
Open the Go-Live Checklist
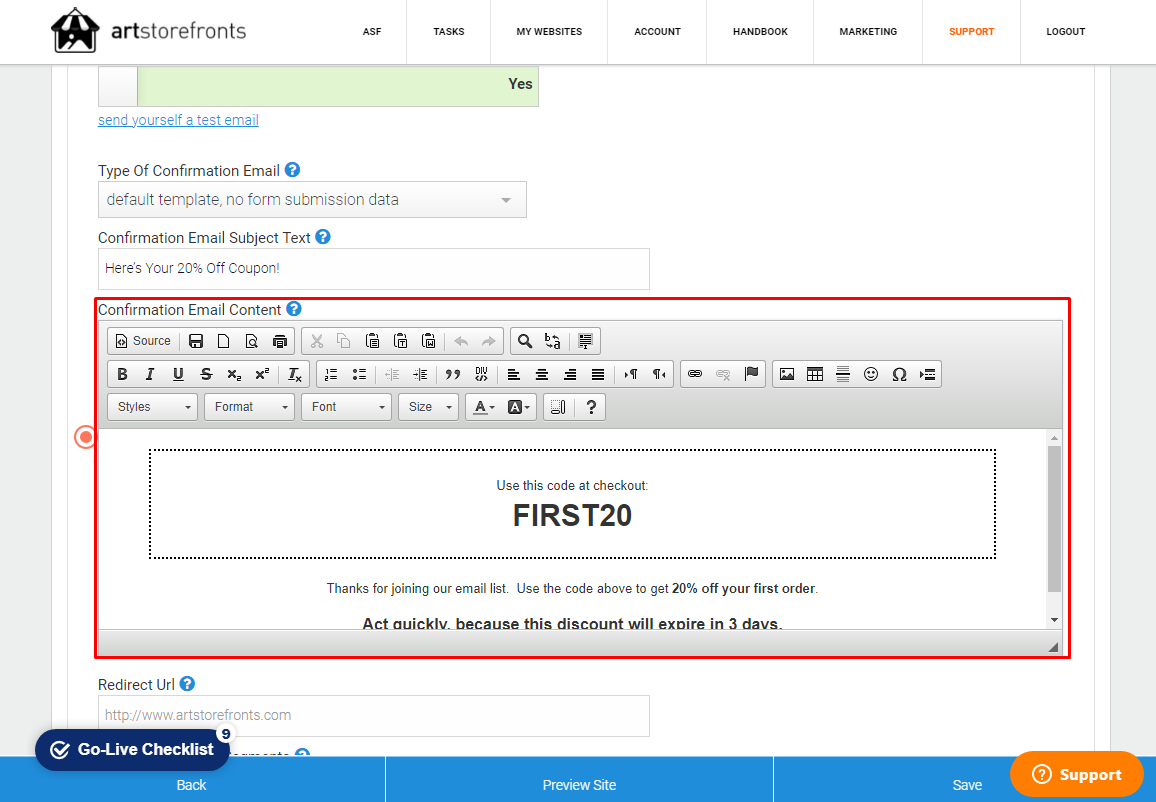(x=133, y=750)
